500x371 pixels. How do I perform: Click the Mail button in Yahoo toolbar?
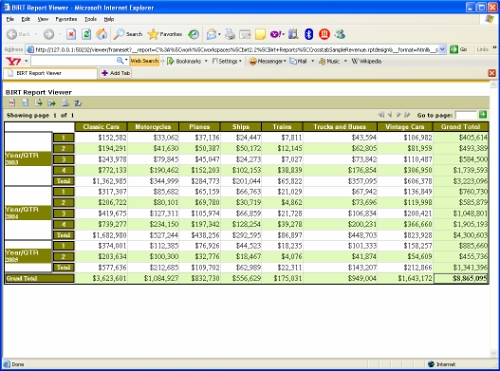(298, 61)
